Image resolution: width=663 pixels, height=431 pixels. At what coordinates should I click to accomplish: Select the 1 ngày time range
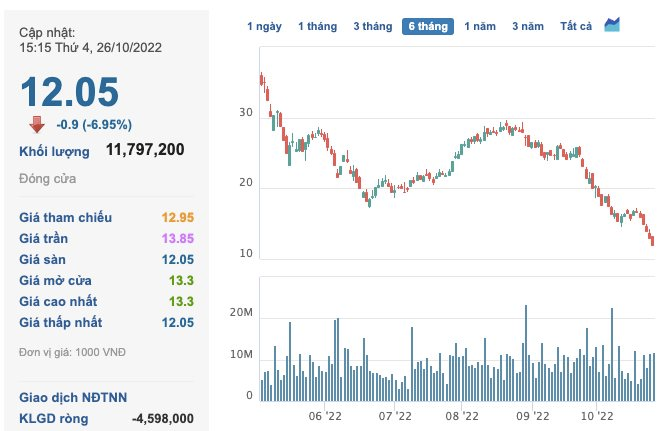tap(264, 27)
